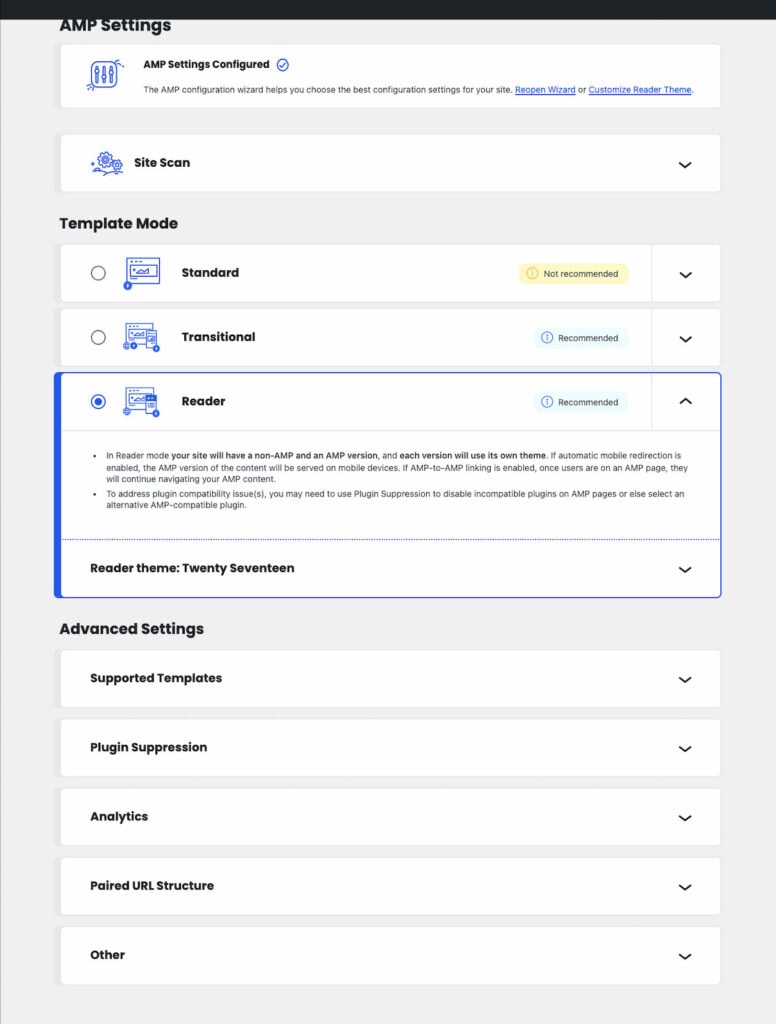The width and height of the screenshot is (776, 1024).
Task: Select the Transitional template mode radio button
Action: point(98,337)
